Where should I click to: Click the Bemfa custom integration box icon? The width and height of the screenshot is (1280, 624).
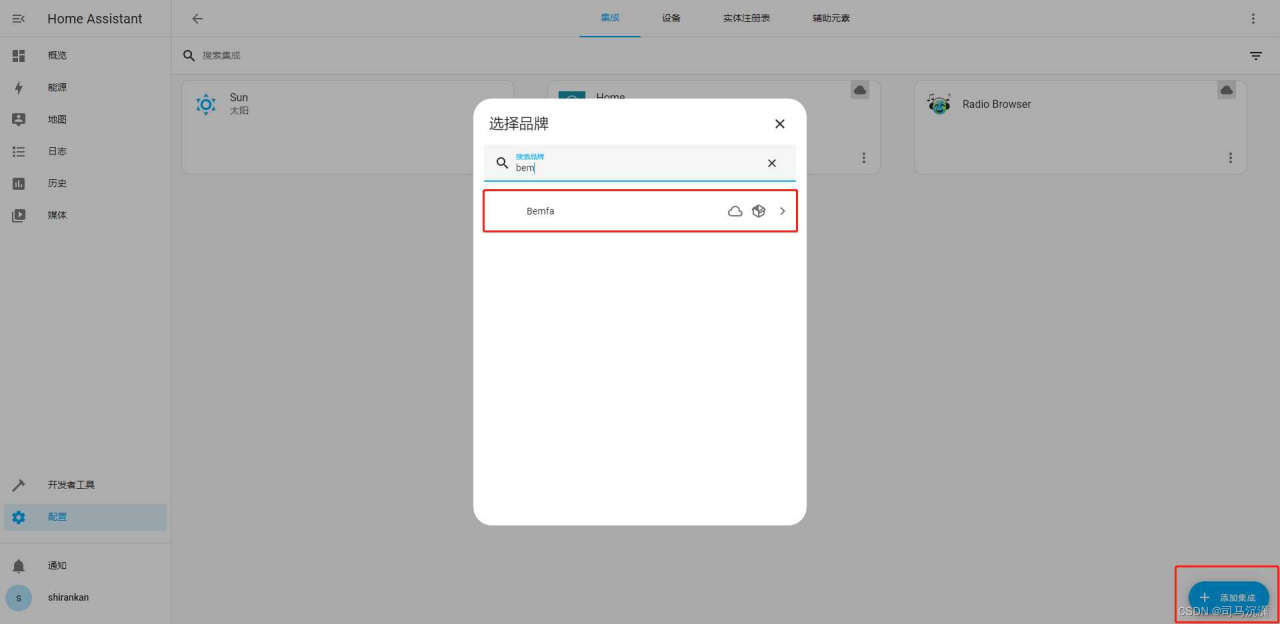[x=759, y=211]
